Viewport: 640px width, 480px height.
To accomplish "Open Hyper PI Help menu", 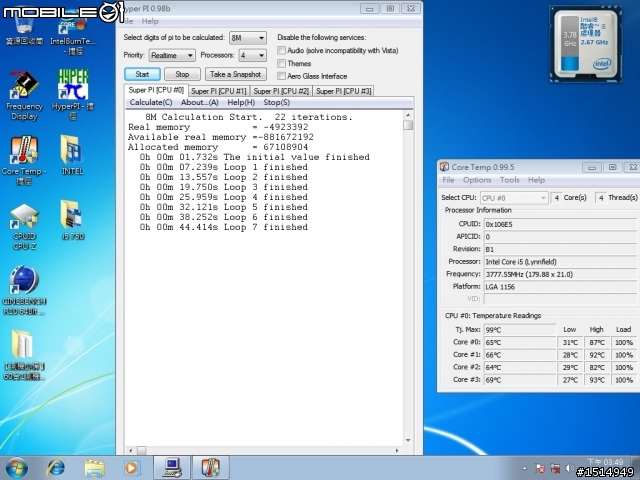I will tap(150, 21).
